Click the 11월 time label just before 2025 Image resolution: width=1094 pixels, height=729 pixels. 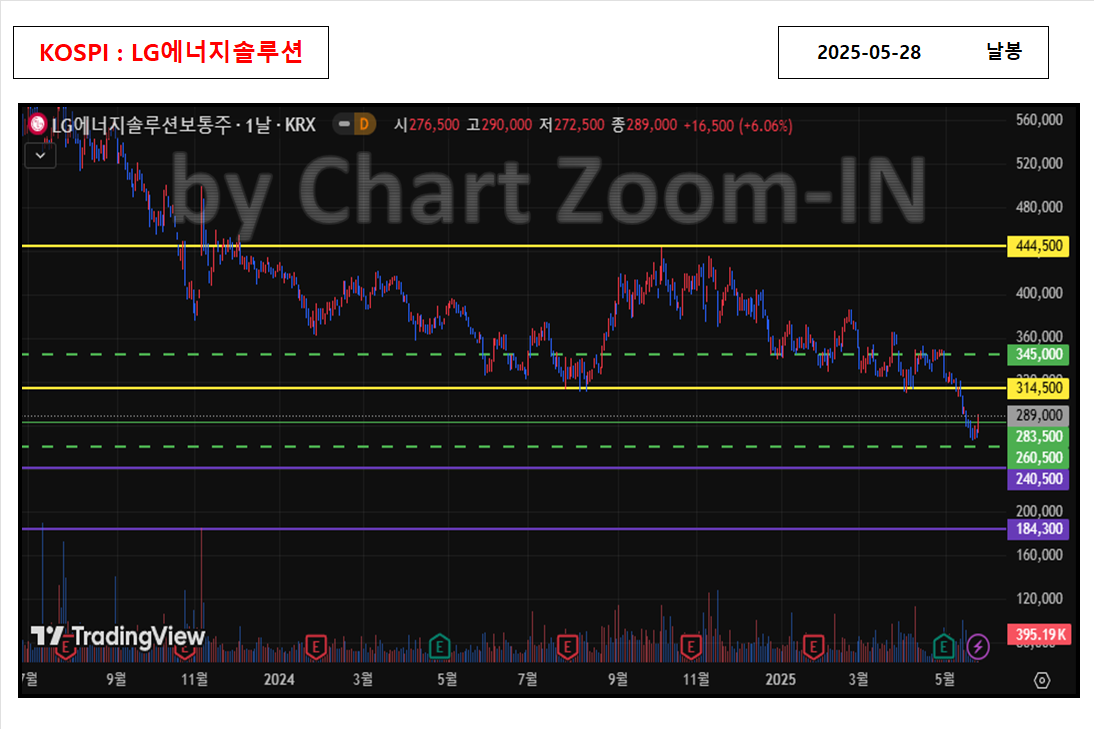tap(696, 679)
